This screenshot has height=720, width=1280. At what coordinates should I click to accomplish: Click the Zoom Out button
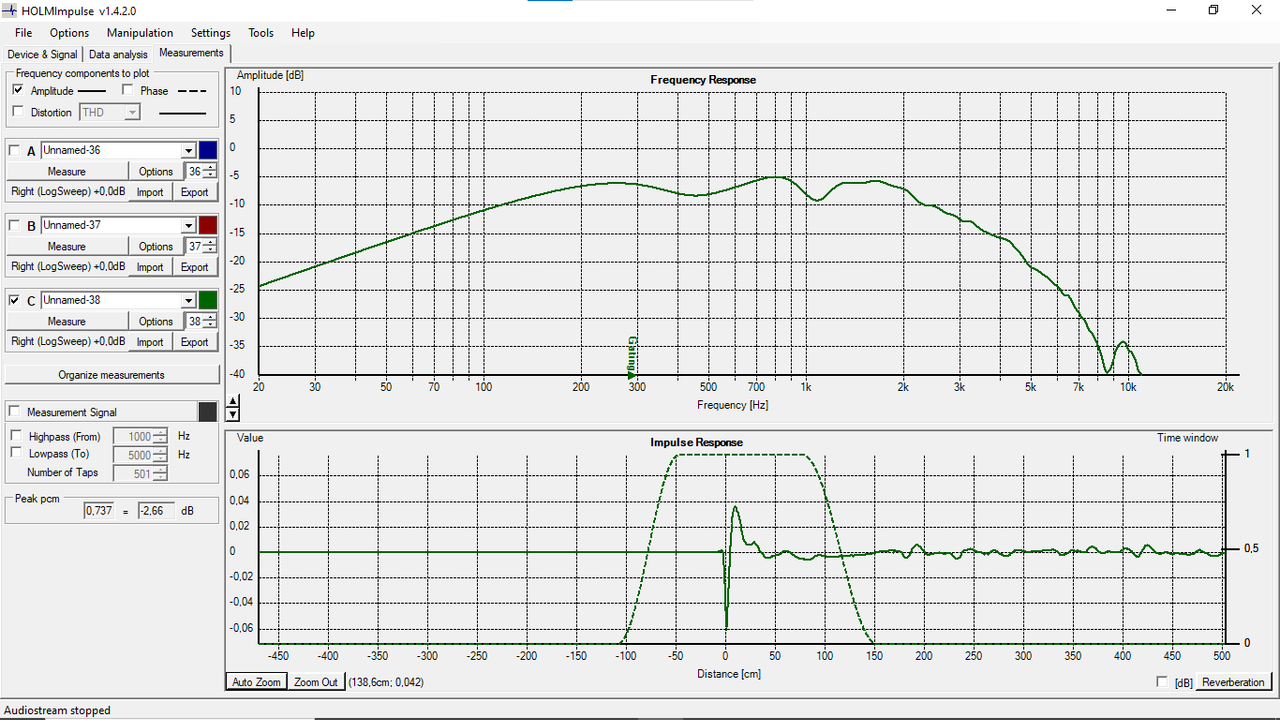[x=316, y=682]
